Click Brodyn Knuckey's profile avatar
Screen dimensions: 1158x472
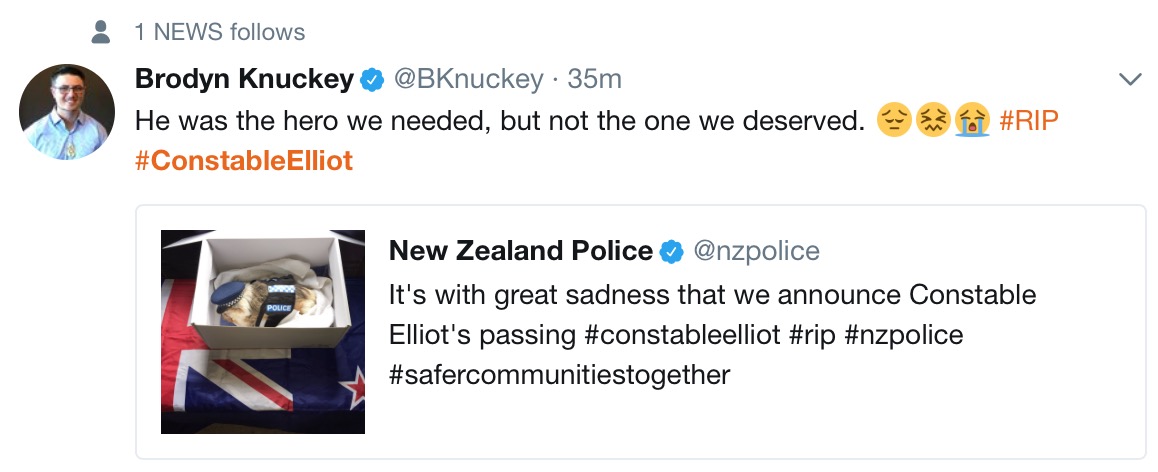67,112
